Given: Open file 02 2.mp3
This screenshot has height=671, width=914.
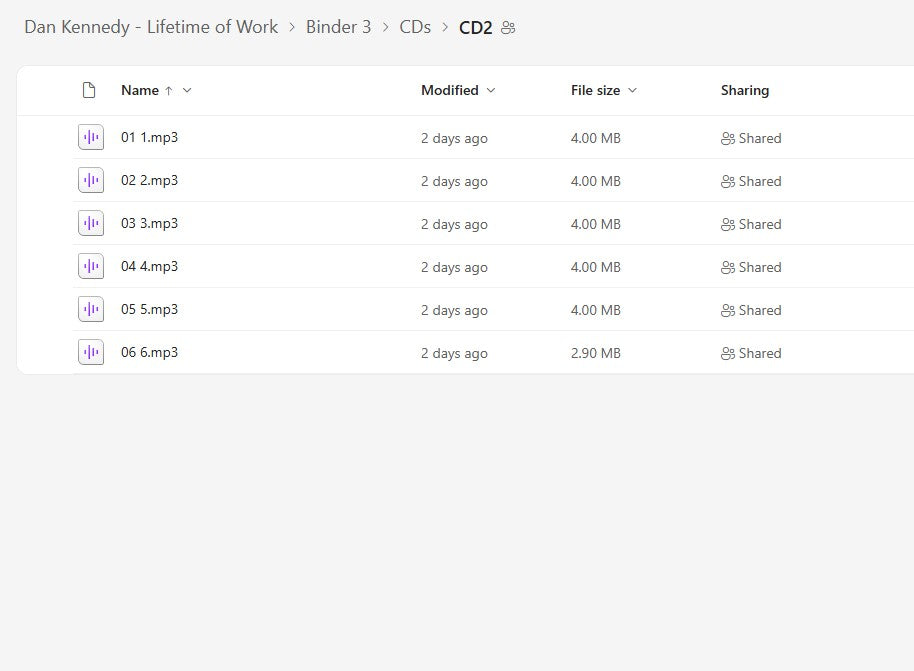Looking at the screenshot, I should tap(149, 181).
